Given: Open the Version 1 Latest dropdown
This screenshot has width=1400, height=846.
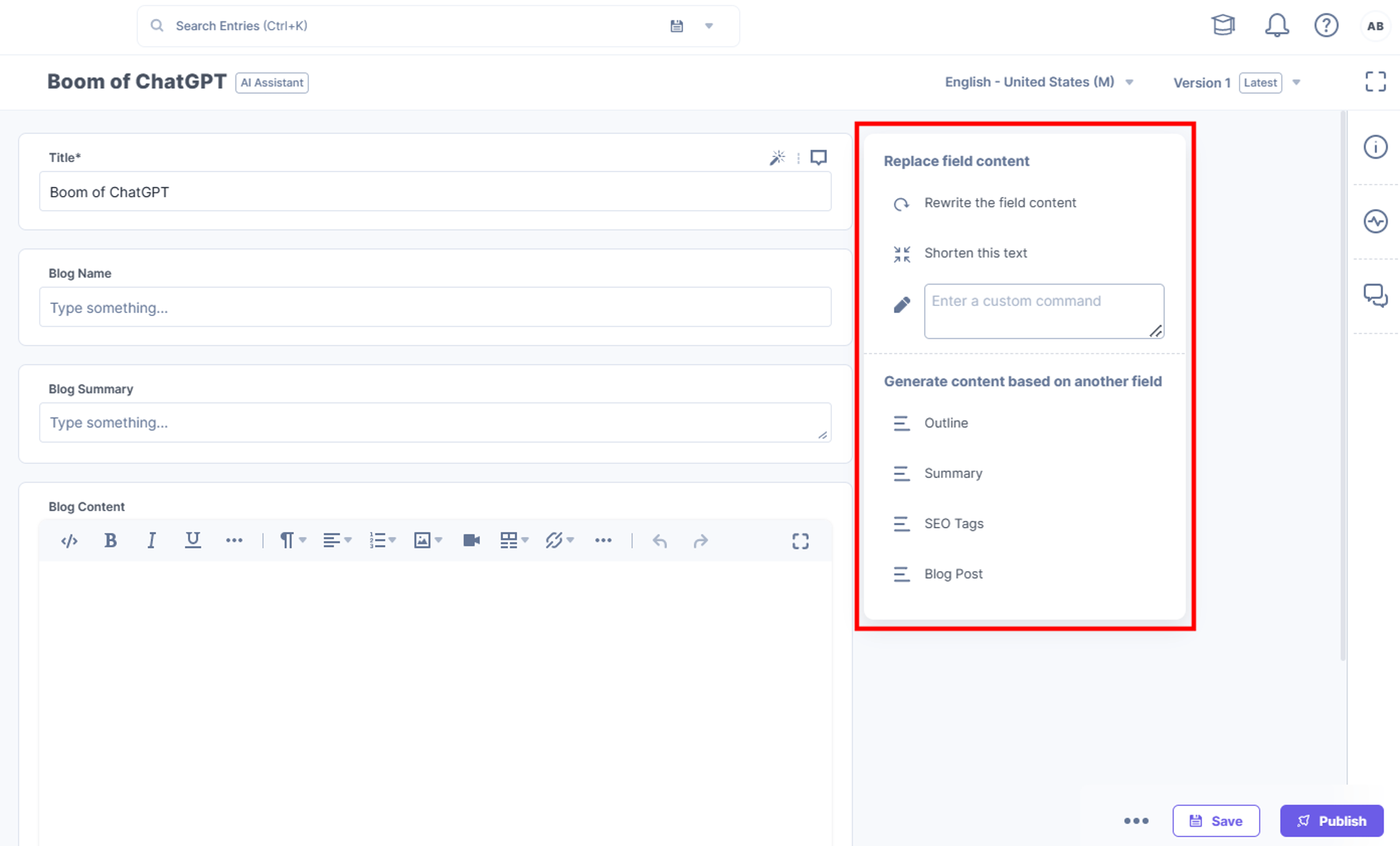Looking at the screenshot, I should [x=1237, y=83].
